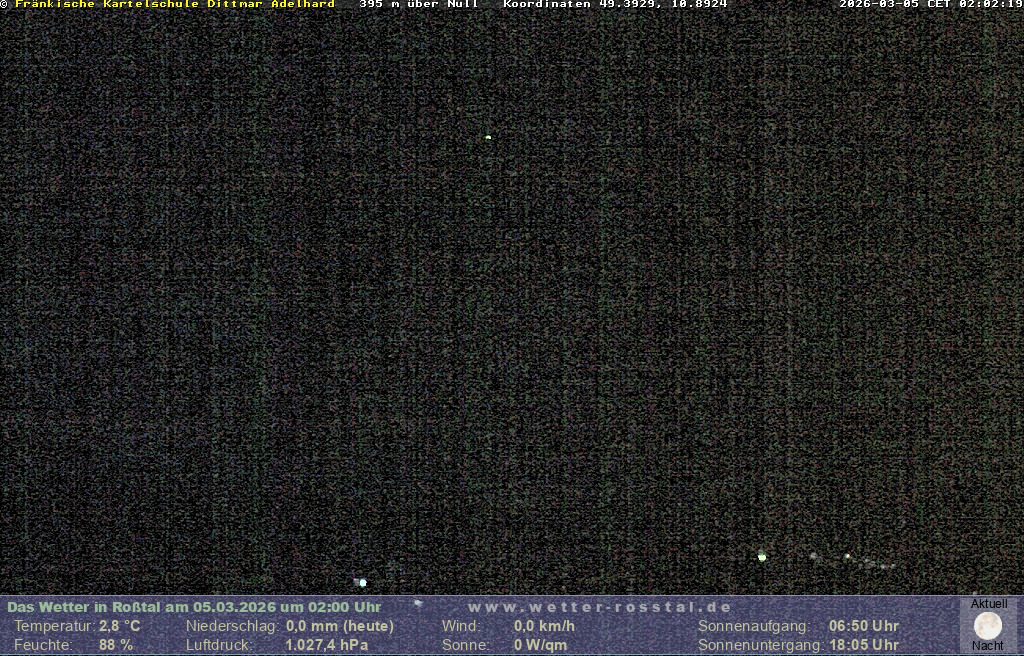Click the Wind speed value 0,0 km/h
The width and height of the screenshot is (1024, 656).
pyautogui.click(x=544, y=626)
